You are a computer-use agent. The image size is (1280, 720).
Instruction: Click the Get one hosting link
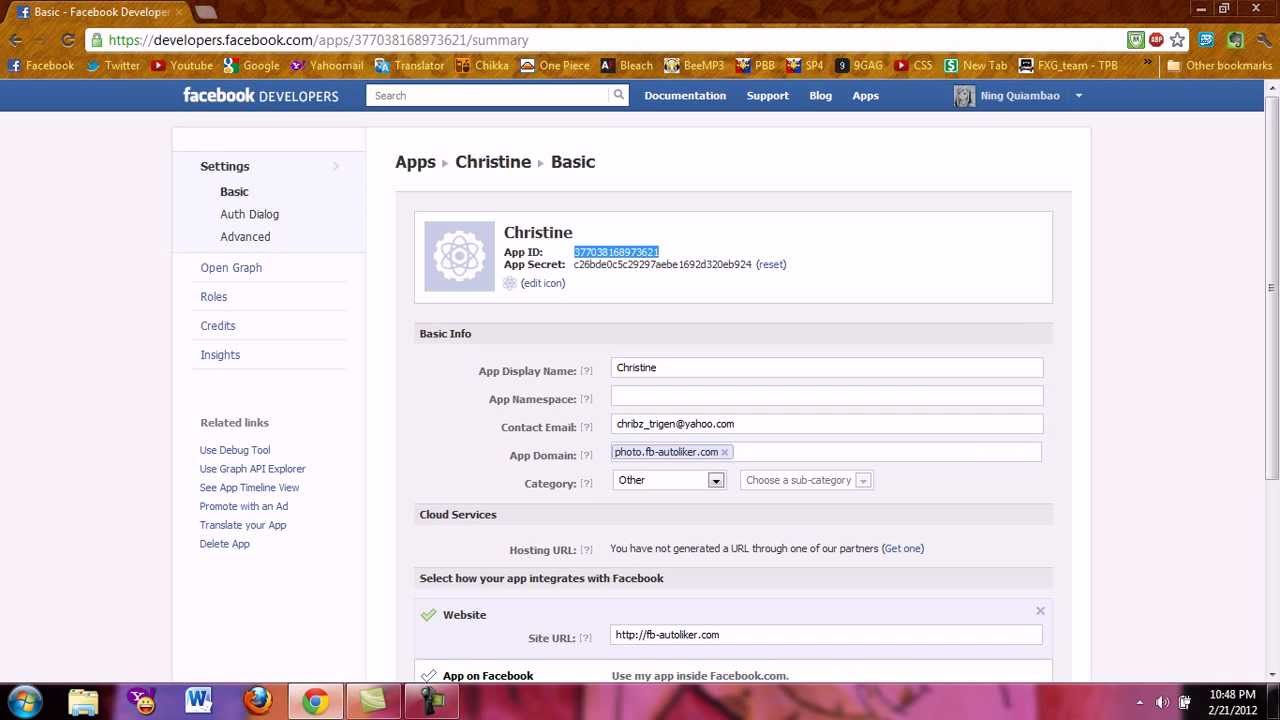tap(903, 549)
